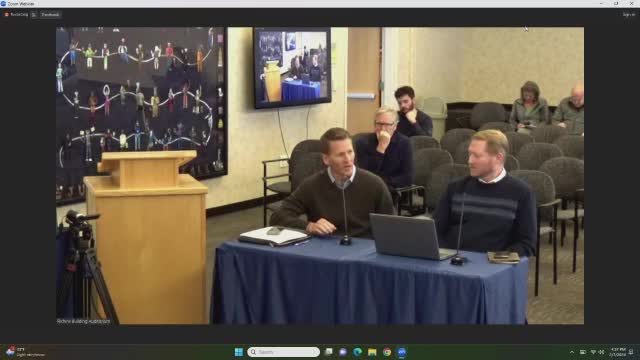Click the video name label at bottom-left of feed
The image size is (640, 360).
tap(83, 321)
